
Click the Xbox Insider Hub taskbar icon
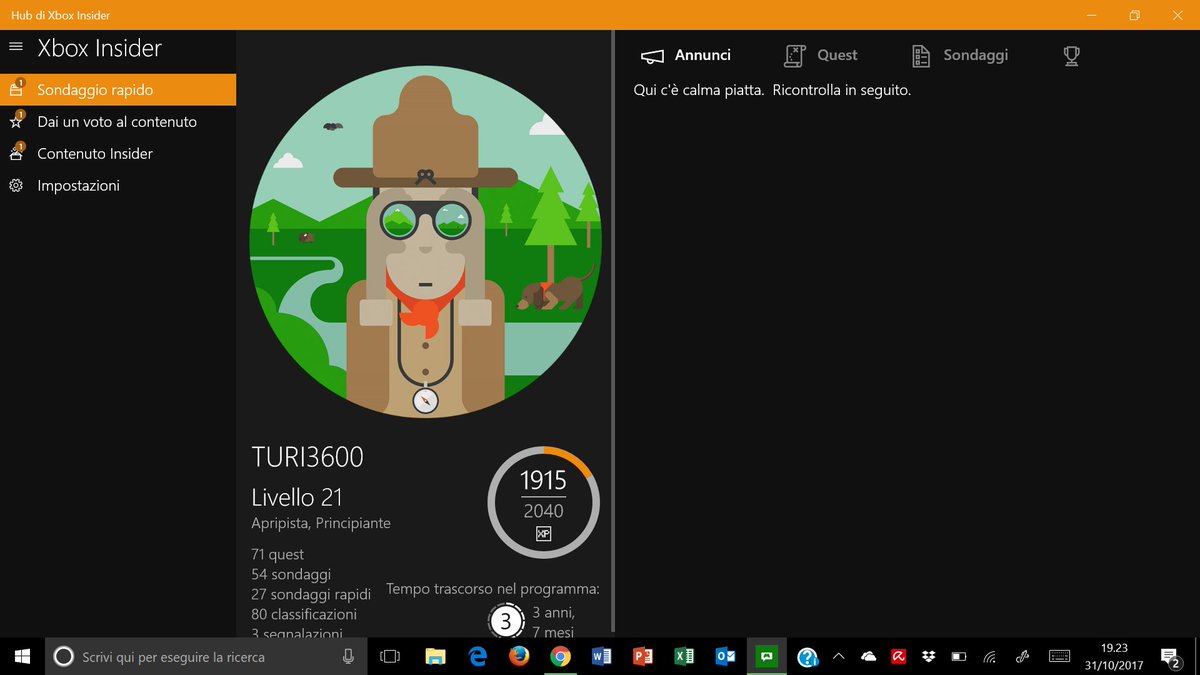tap(767, 656)
